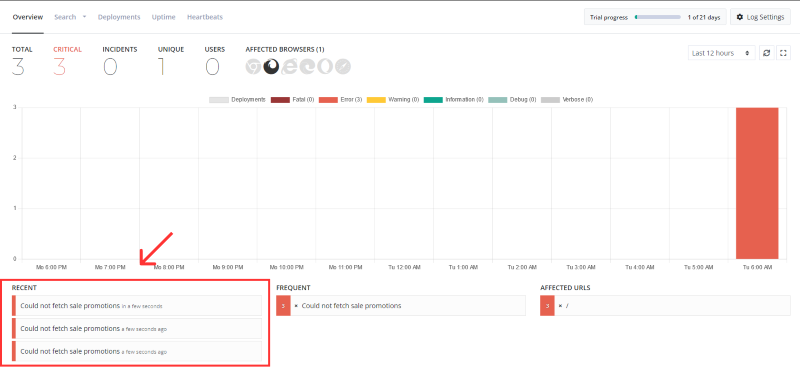
Task: Click the red count badge beside the affected URL
Action: [547, 306]
